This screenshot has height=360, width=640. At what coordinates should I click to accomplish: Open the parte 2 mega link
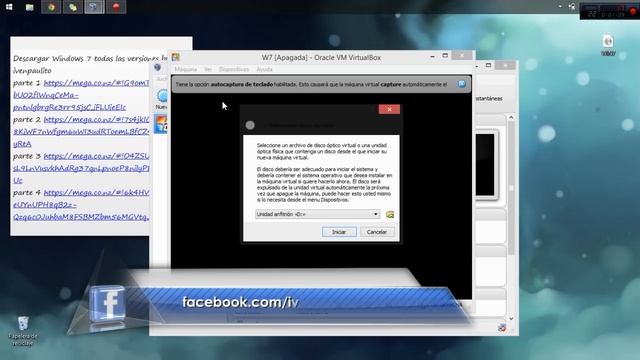click(x=81, y=131)
